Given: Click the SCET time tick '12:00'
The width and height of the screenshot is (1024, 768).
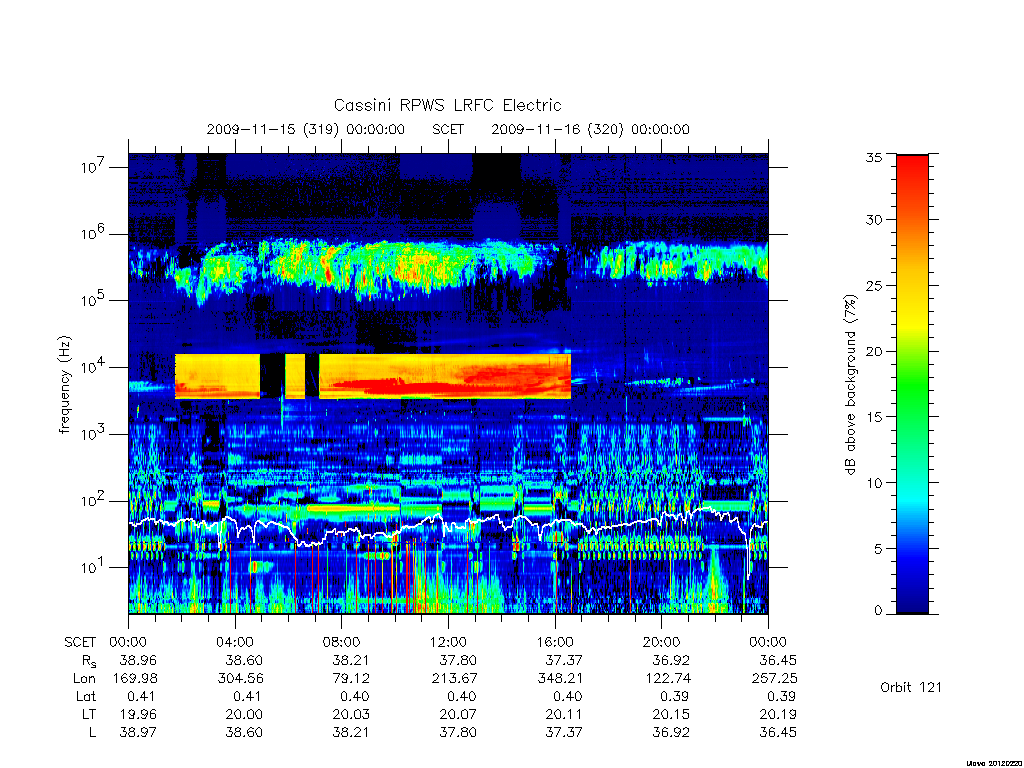Looking at the screenshot, I should (448, 642).
